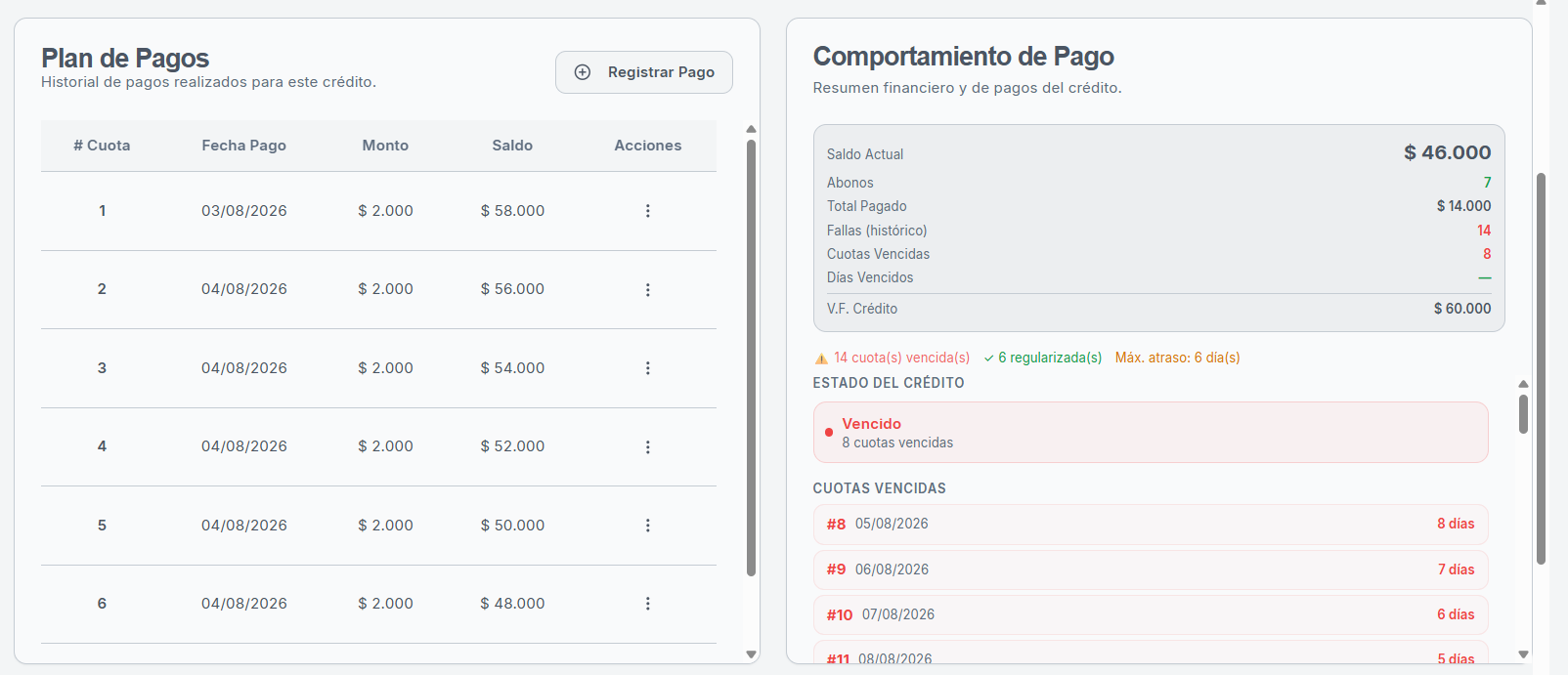Click the Comportamiento panel outer scrollbar thumb
The image size is (1568, 675).
pos(1542,369)
